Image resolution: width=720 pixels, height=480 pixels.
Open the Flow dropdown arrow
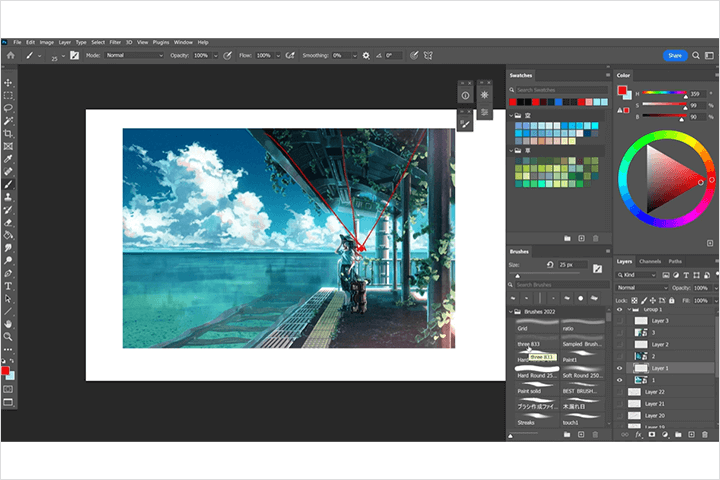pos(278,56)
